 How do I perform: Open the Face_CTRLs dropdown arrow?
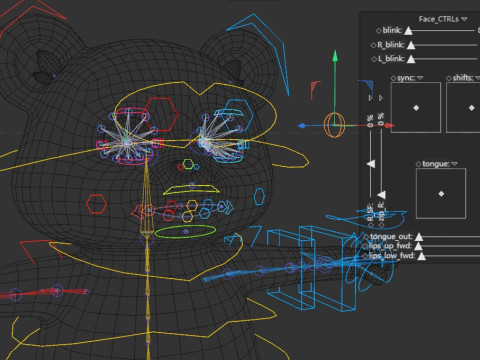pos(464,19)
